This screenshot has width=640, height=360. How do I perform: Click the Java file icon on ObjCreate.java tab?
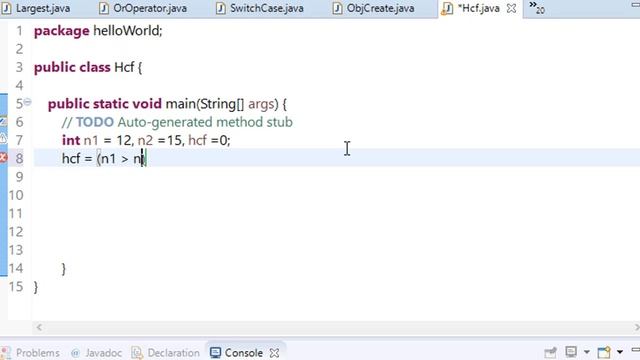point(337,8)
